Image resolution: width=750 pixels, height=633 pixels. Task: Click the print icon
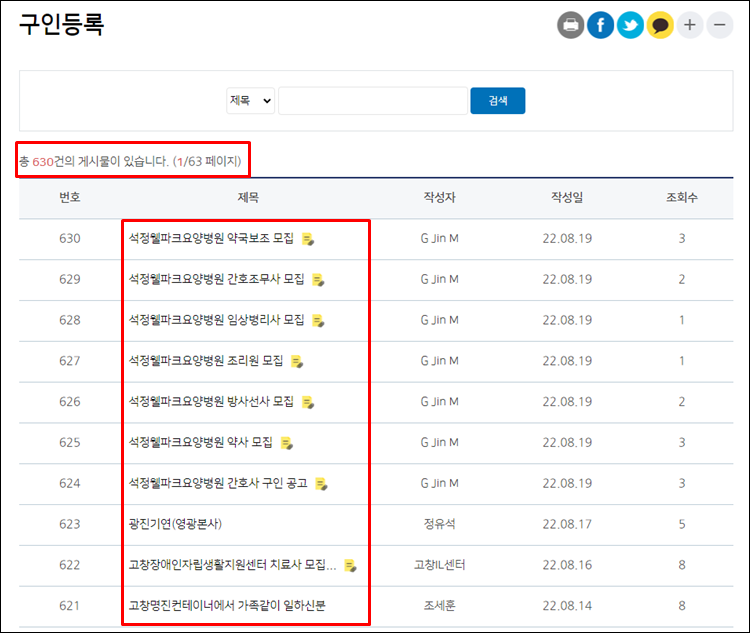coord(571,25)
